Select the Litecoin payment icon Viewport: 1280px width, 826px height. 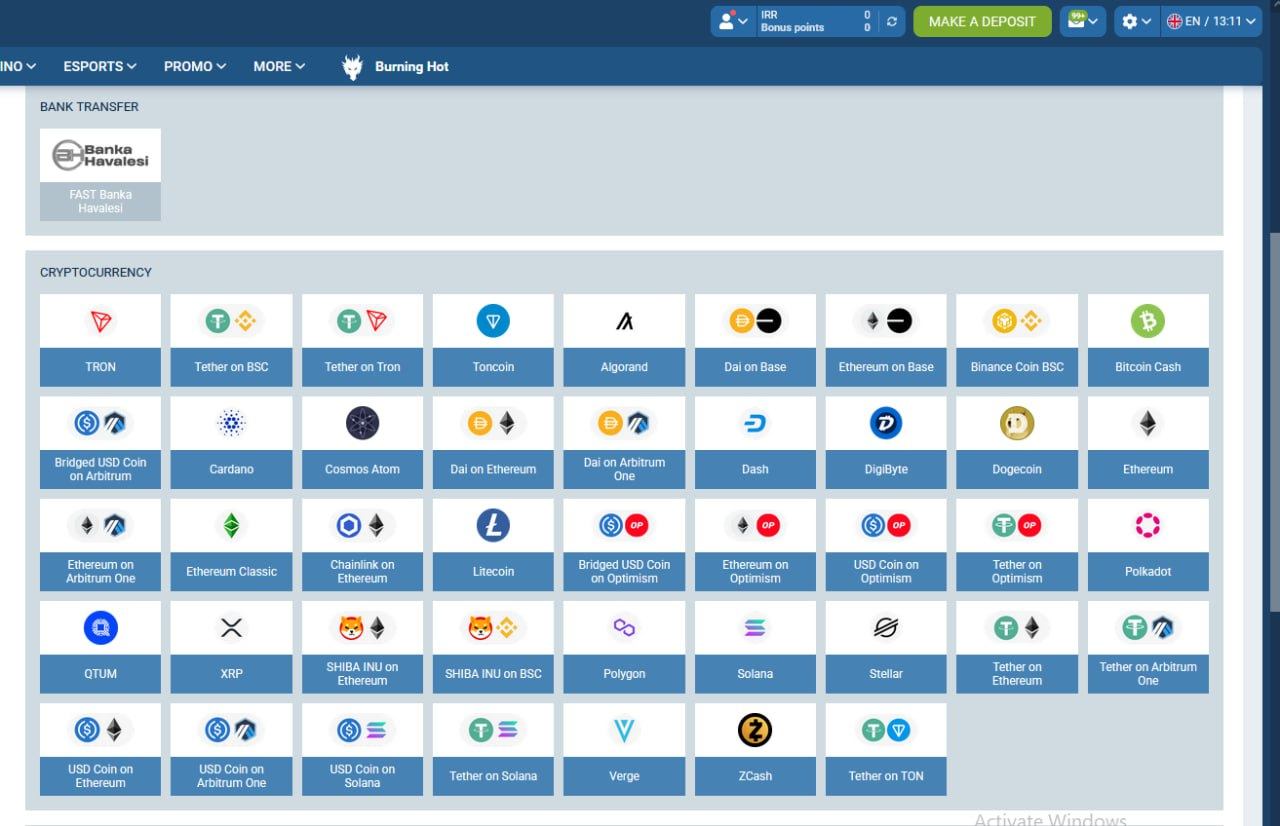pyautogui.click(x=493, y=526)
